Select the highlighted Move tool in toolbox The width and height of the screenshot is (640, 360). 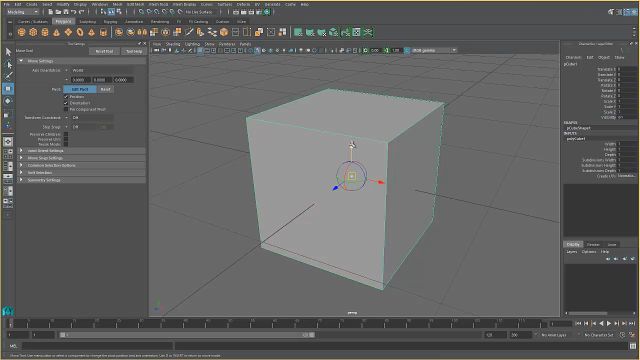8,89
